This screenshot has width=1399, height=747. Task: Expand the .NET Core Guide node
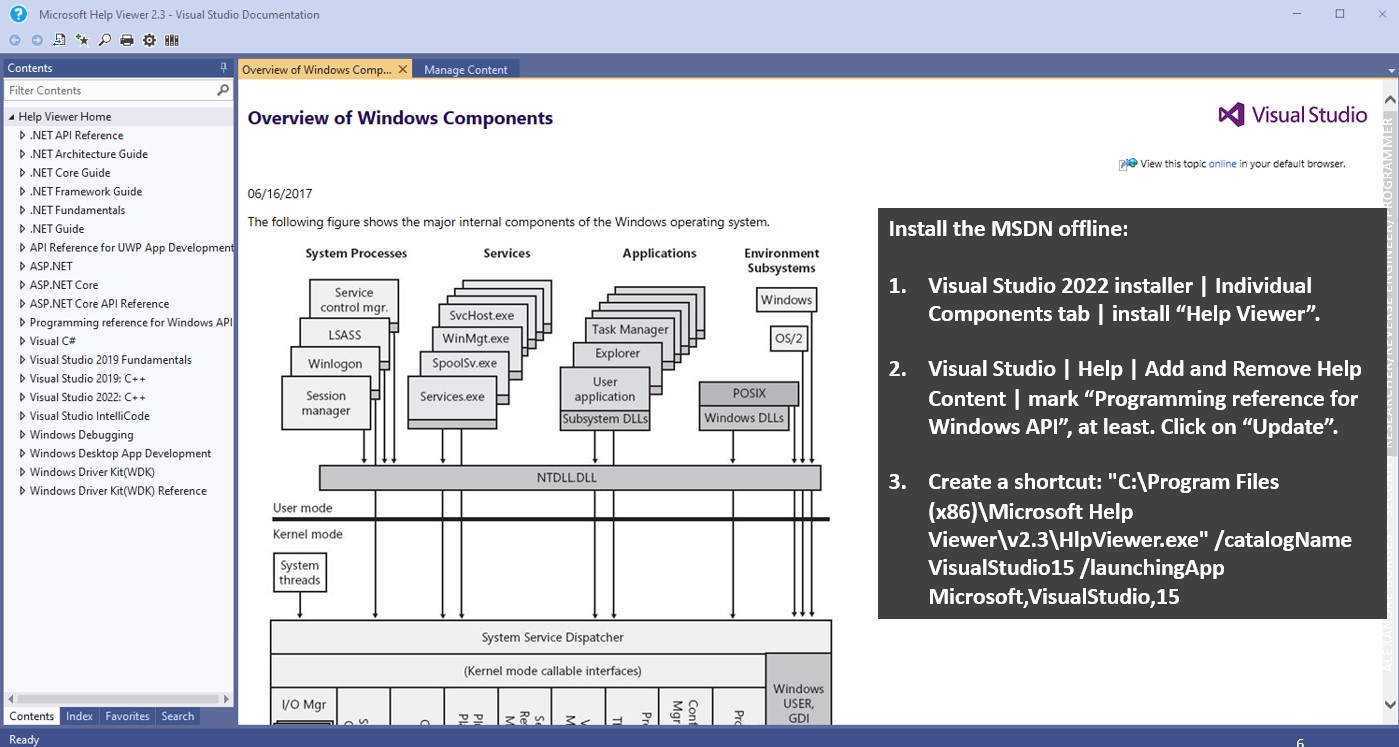point(22,173)
